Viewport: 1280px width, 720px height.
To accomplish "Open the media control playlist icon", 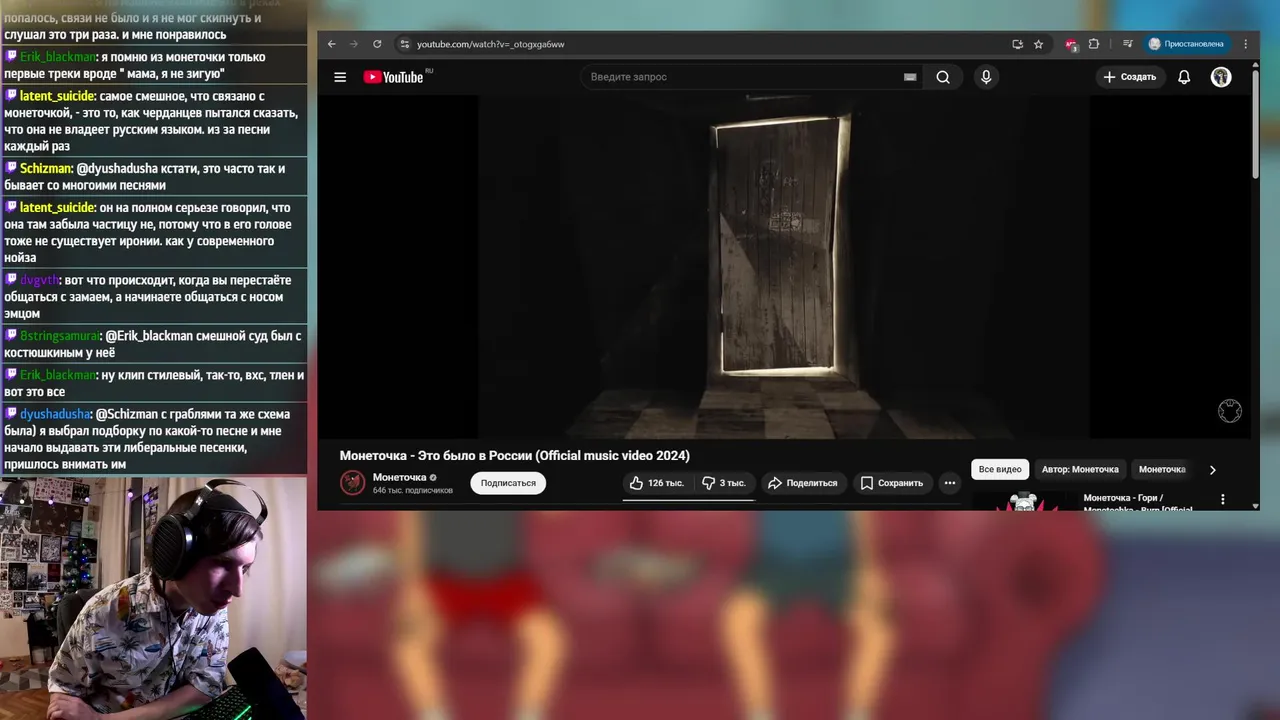I will coord(1127,44).
